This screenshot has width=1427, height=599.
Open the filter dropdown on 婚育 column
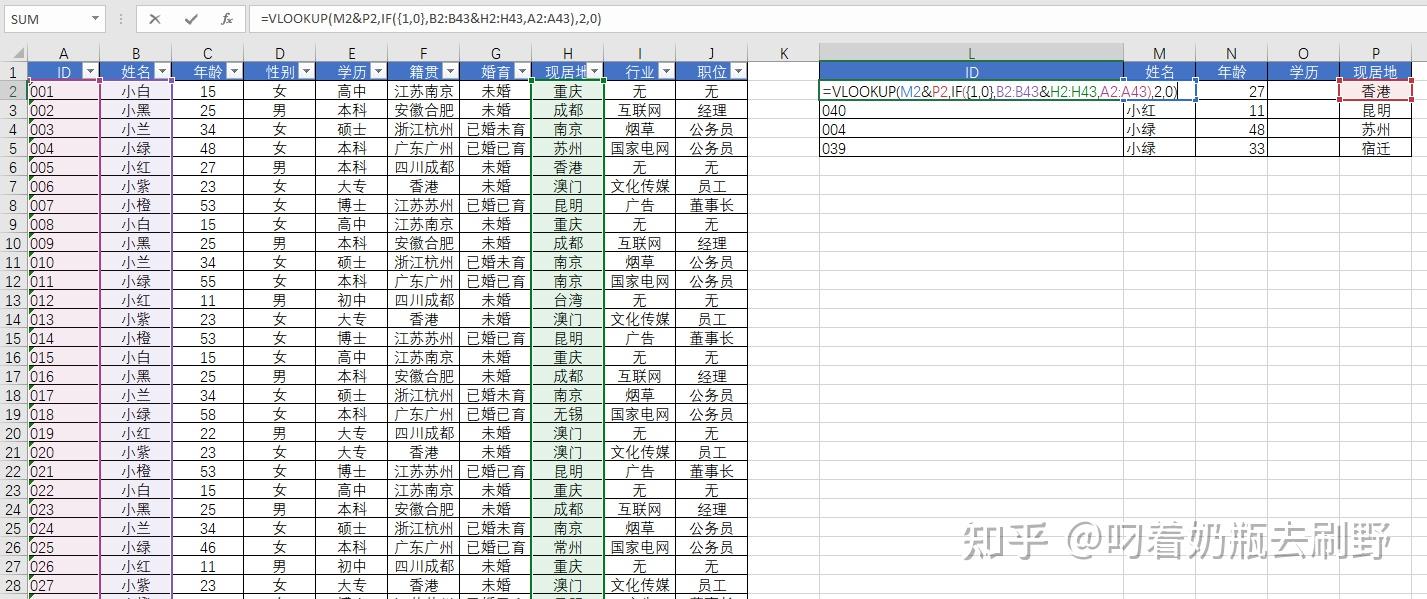tap(522, 71)
